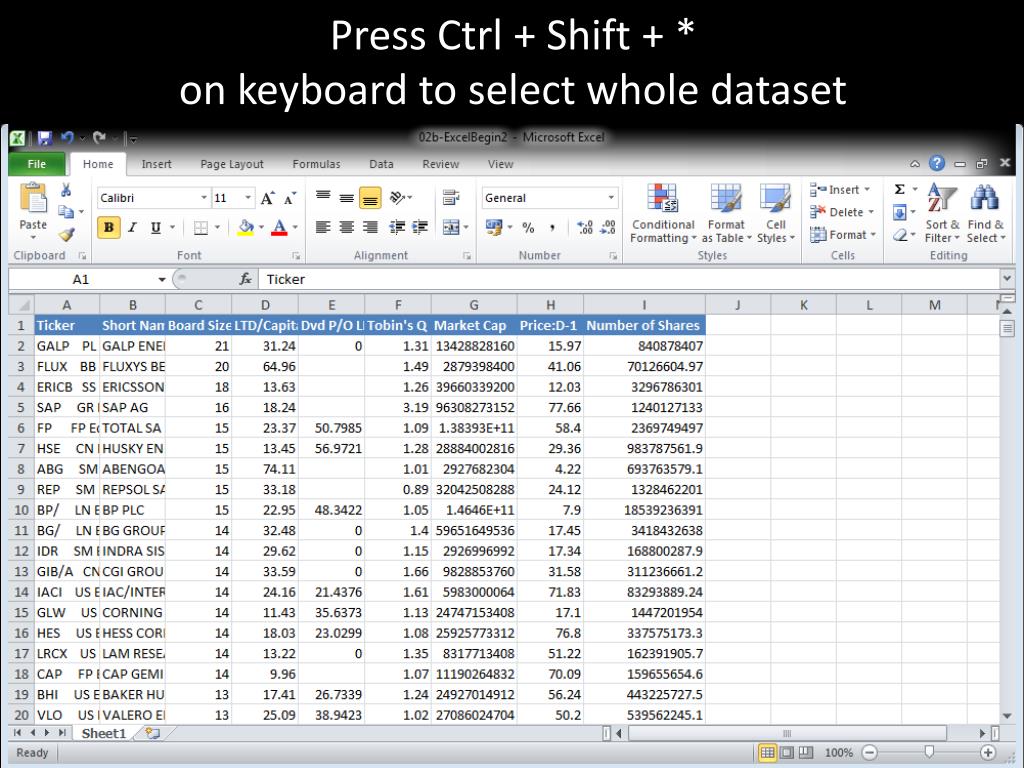Click the formula bar showing Ticker
Viewport: 1024px width, 768px height.
pyautogui.click(x=630, y=280)
